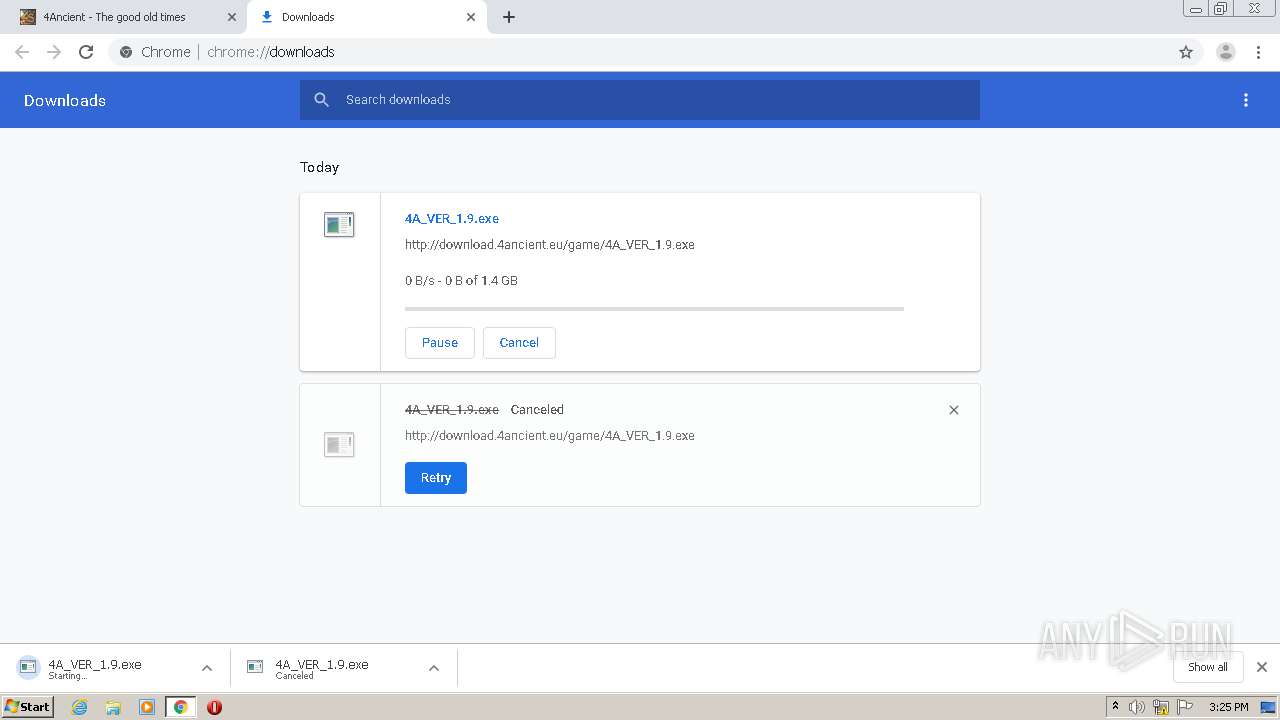The height and width of the screenshot is (720, 1280).
Task: Click the Search downloads field
Action: (640, 100)
